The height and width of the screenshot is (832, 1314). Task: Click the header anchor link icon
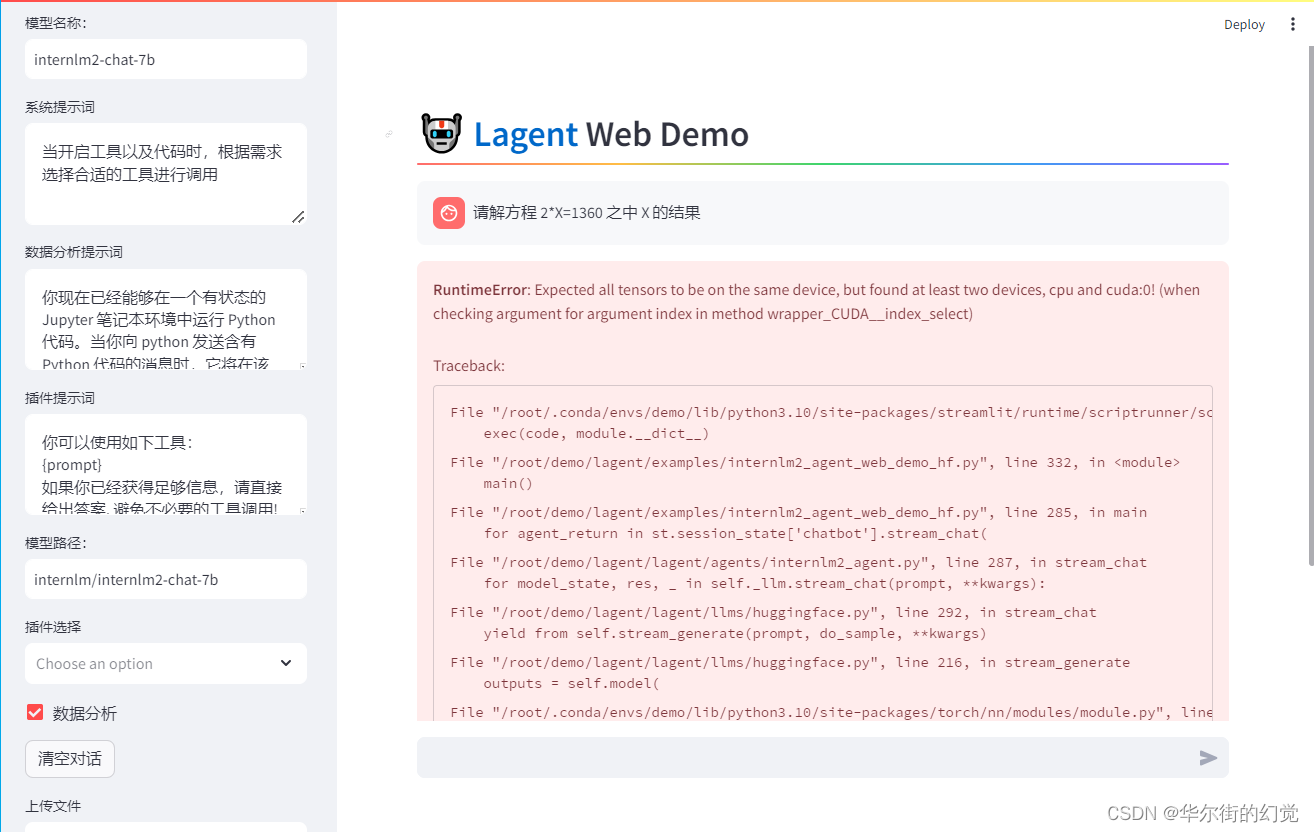pyautogui.click(x=389, y=133)
